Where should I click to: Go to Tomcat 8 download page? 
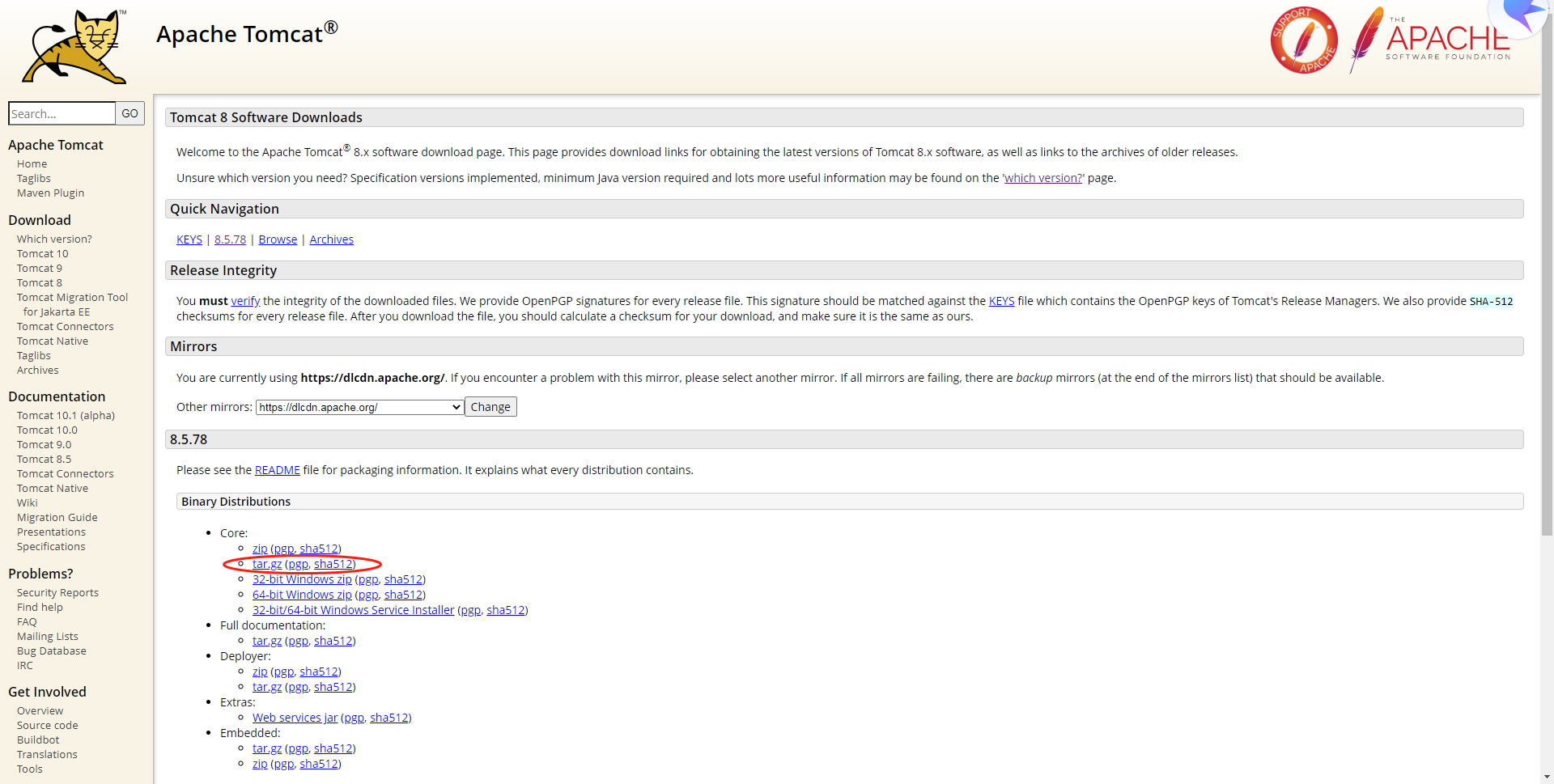39,283
